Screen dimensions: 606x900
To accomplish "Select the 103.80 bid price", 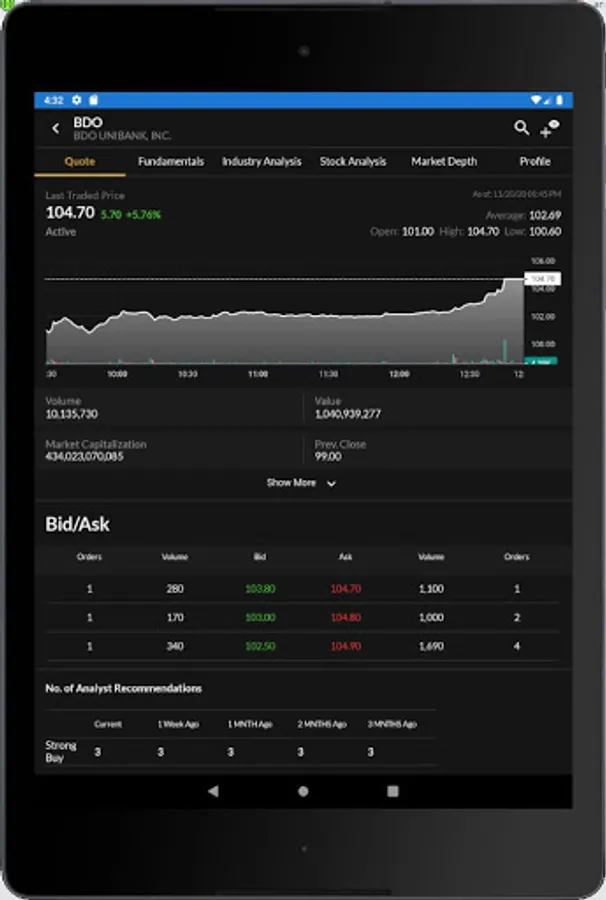I will pyautogui.click(x=260, y=588).
